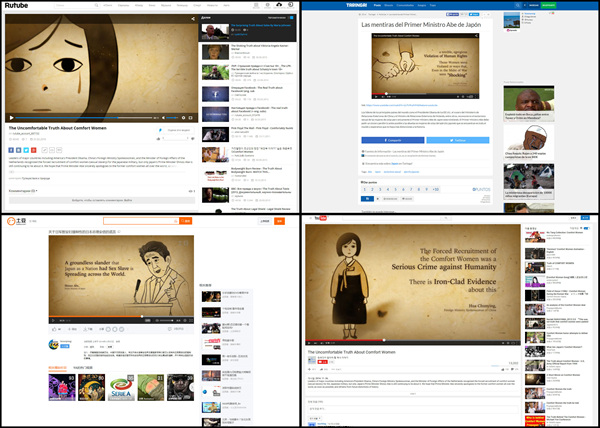600x428 pixels.
Task: Share the Rutube video on VK
Action: coord(19,150)
